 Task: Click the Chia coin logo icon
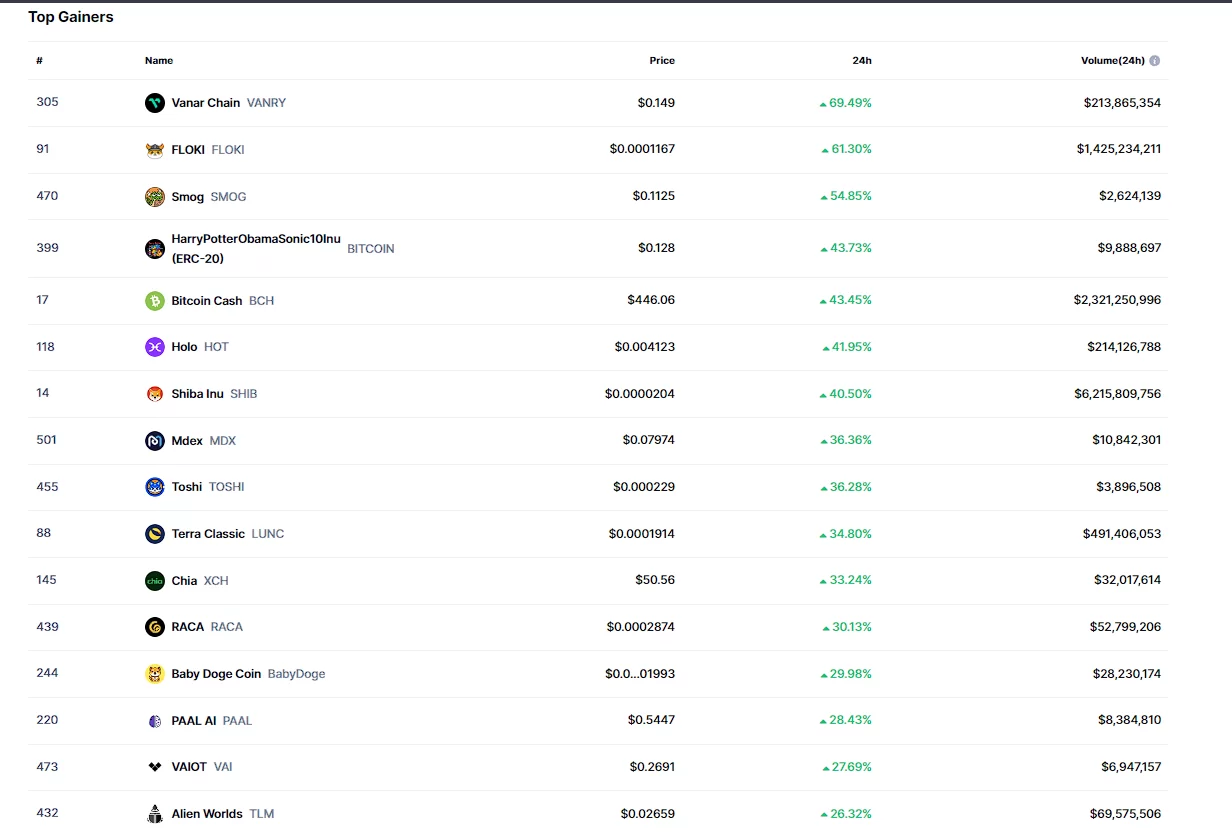pyautogui.click(x=155, y=581)
